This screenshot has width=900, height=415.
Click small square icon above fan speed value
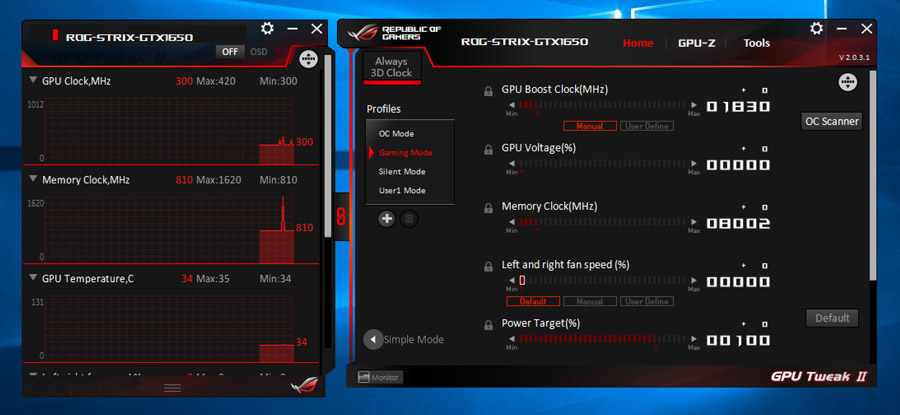[764, 266]
